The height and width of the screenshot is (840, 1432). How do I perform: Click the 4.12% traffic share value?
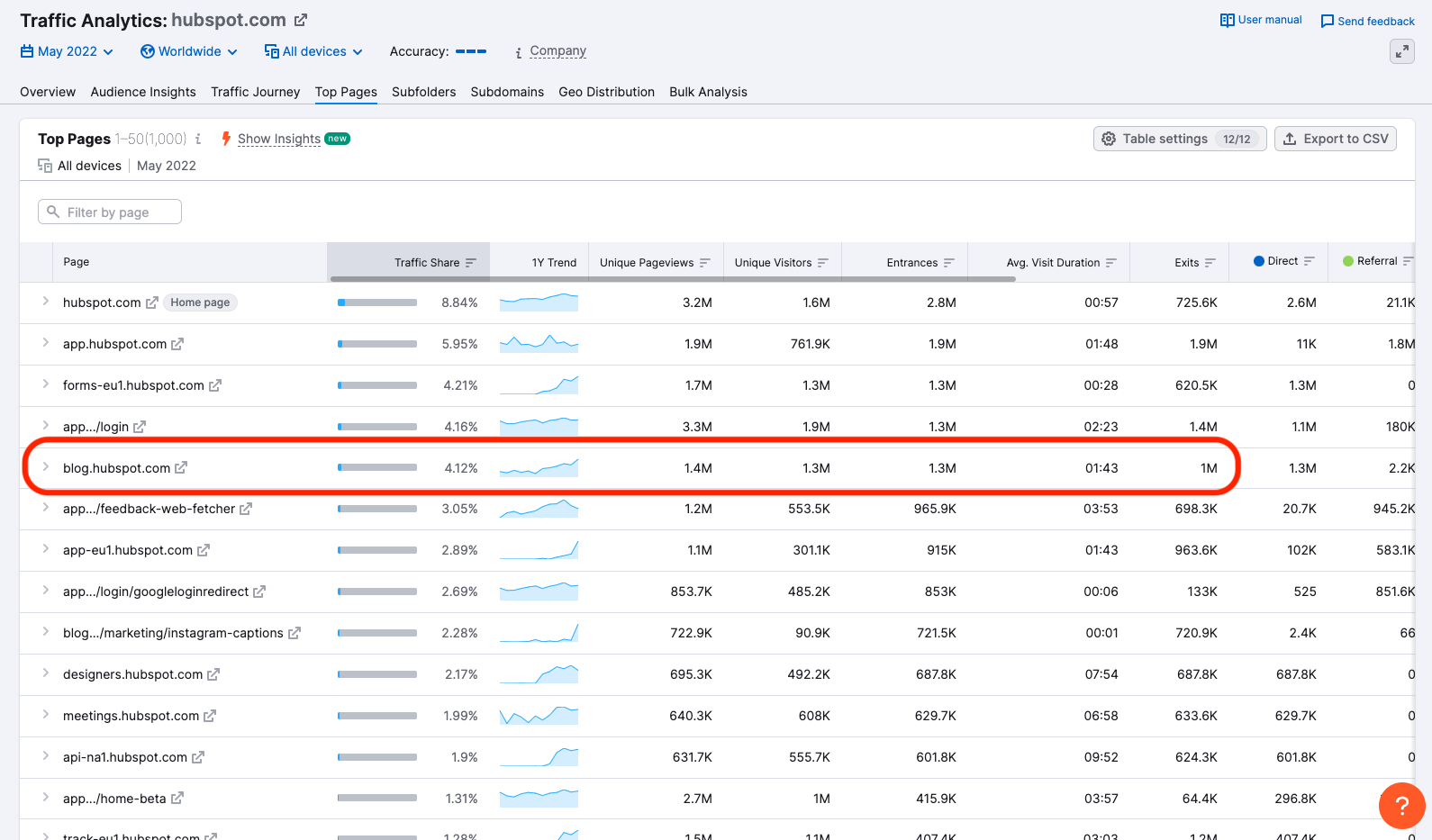pos(461,468)
